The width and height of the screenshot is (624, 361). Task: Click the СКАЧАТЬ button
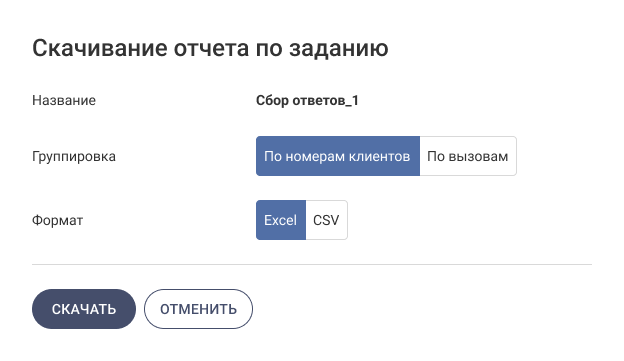tap(84, 309)
